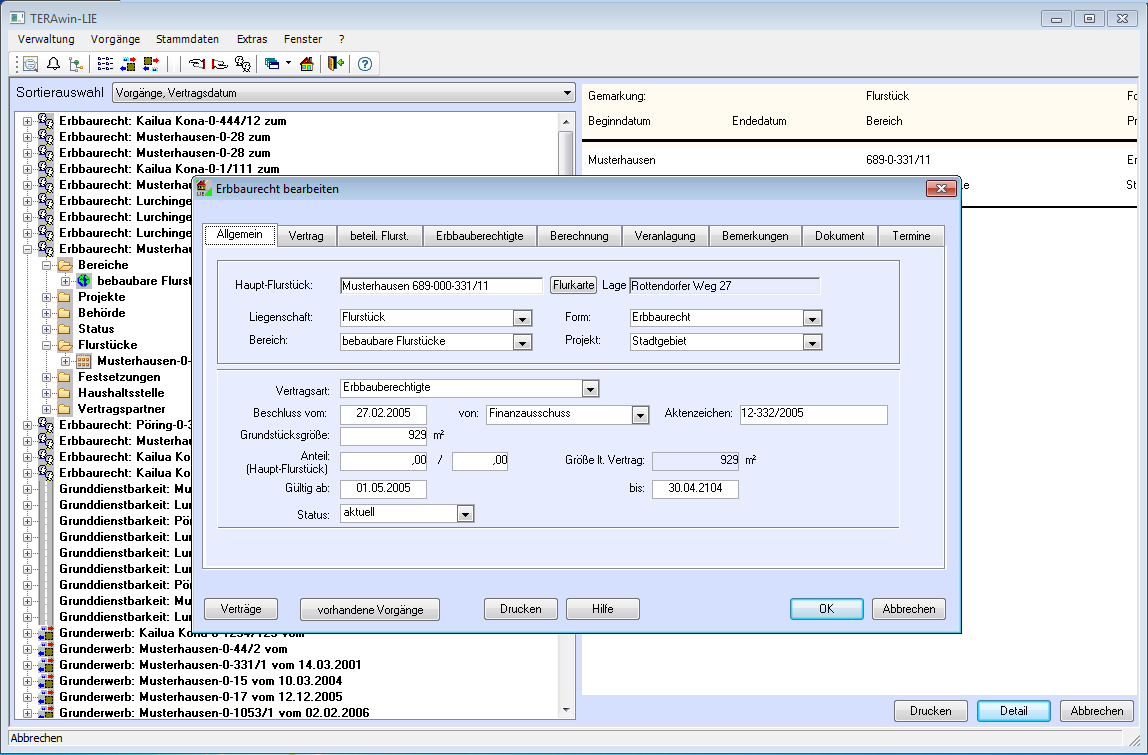Click the globe icon beside bebaubare Flurstücke
The image size is (1148, 755).
tap(84, 281)
